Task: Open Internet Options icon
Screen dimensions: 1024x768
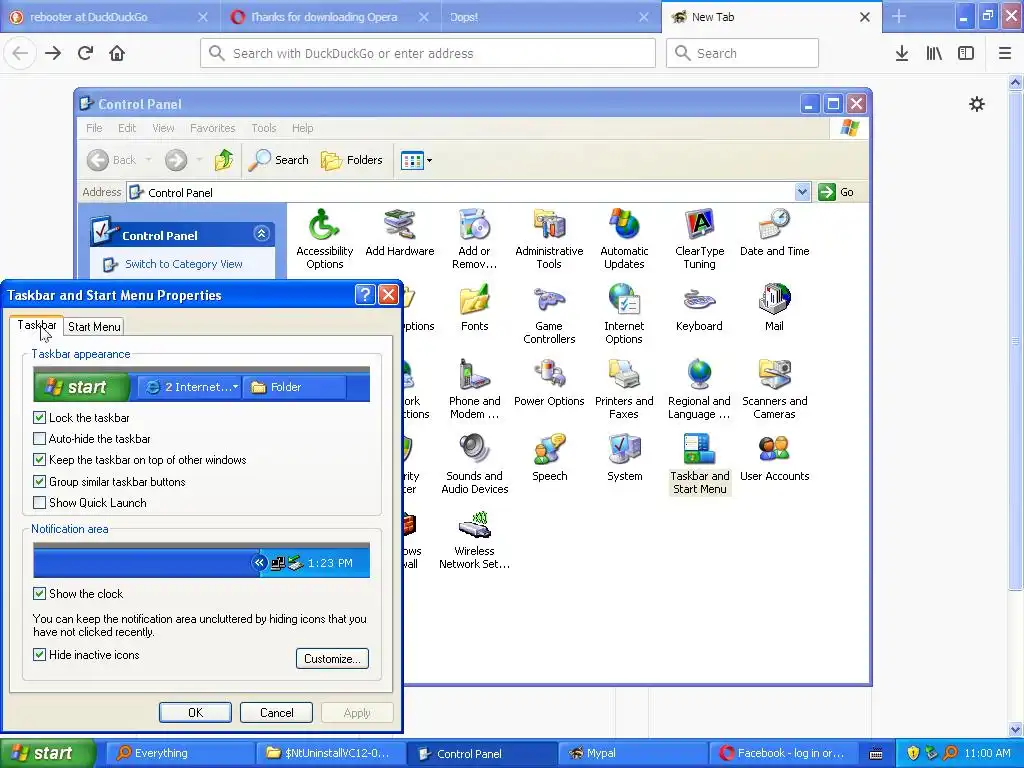Action: click(624, 313)
